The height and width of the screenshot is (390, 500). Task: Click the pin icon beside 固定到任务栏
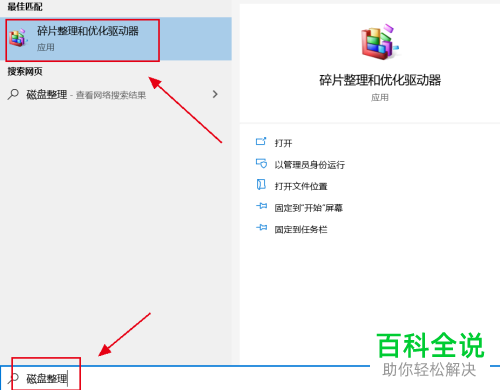coord(262,228)
